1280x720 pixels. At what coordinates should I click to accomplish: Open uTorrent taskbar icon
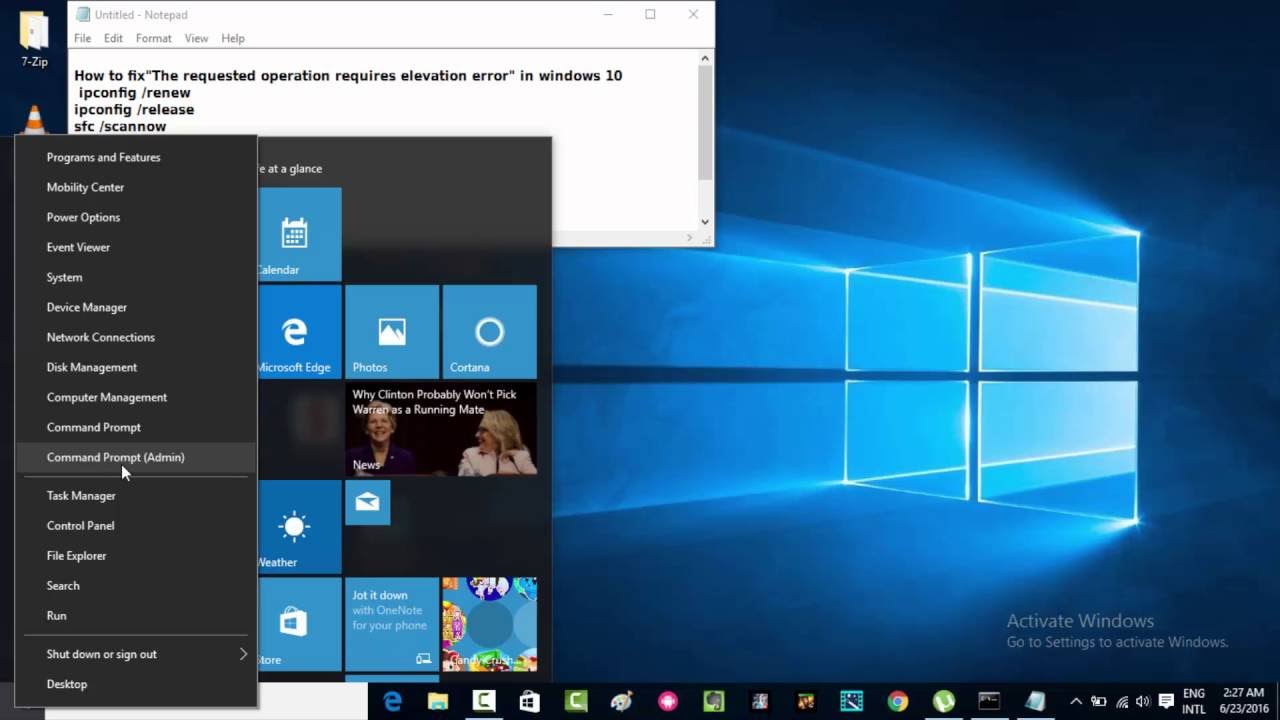point(944,702)
